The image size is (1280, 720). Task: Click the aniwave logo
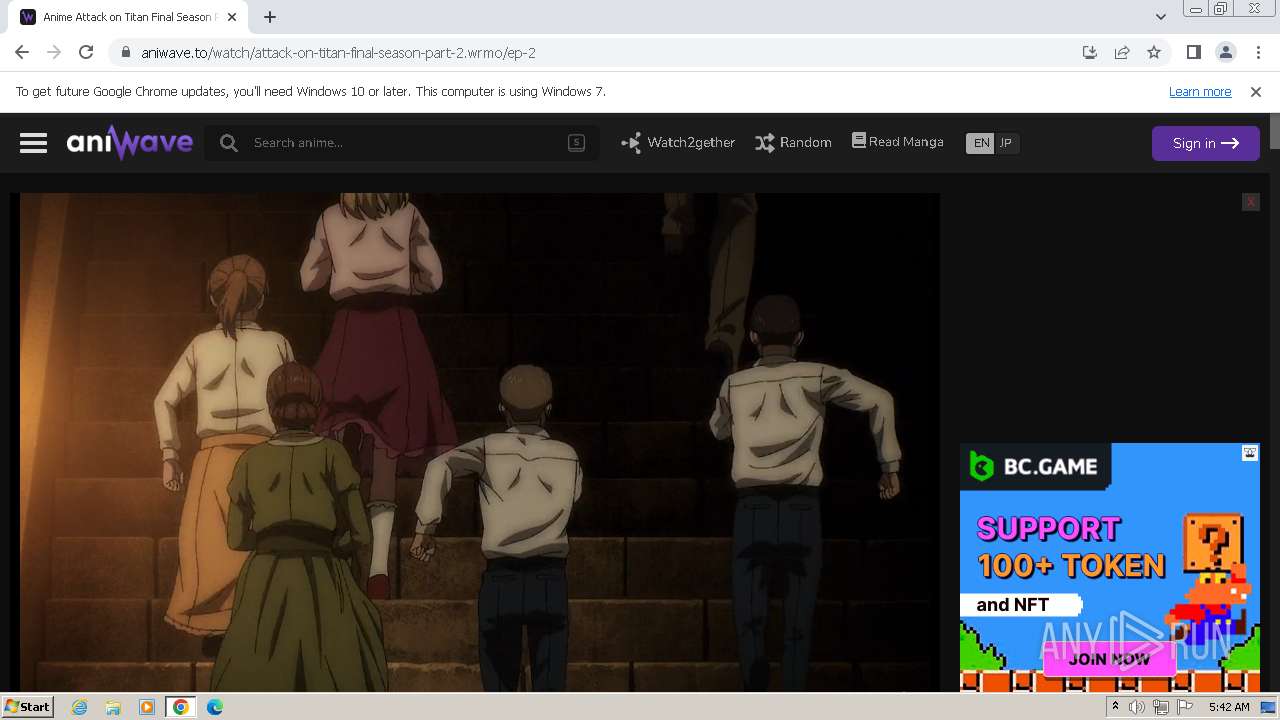[x=130, y=143]
